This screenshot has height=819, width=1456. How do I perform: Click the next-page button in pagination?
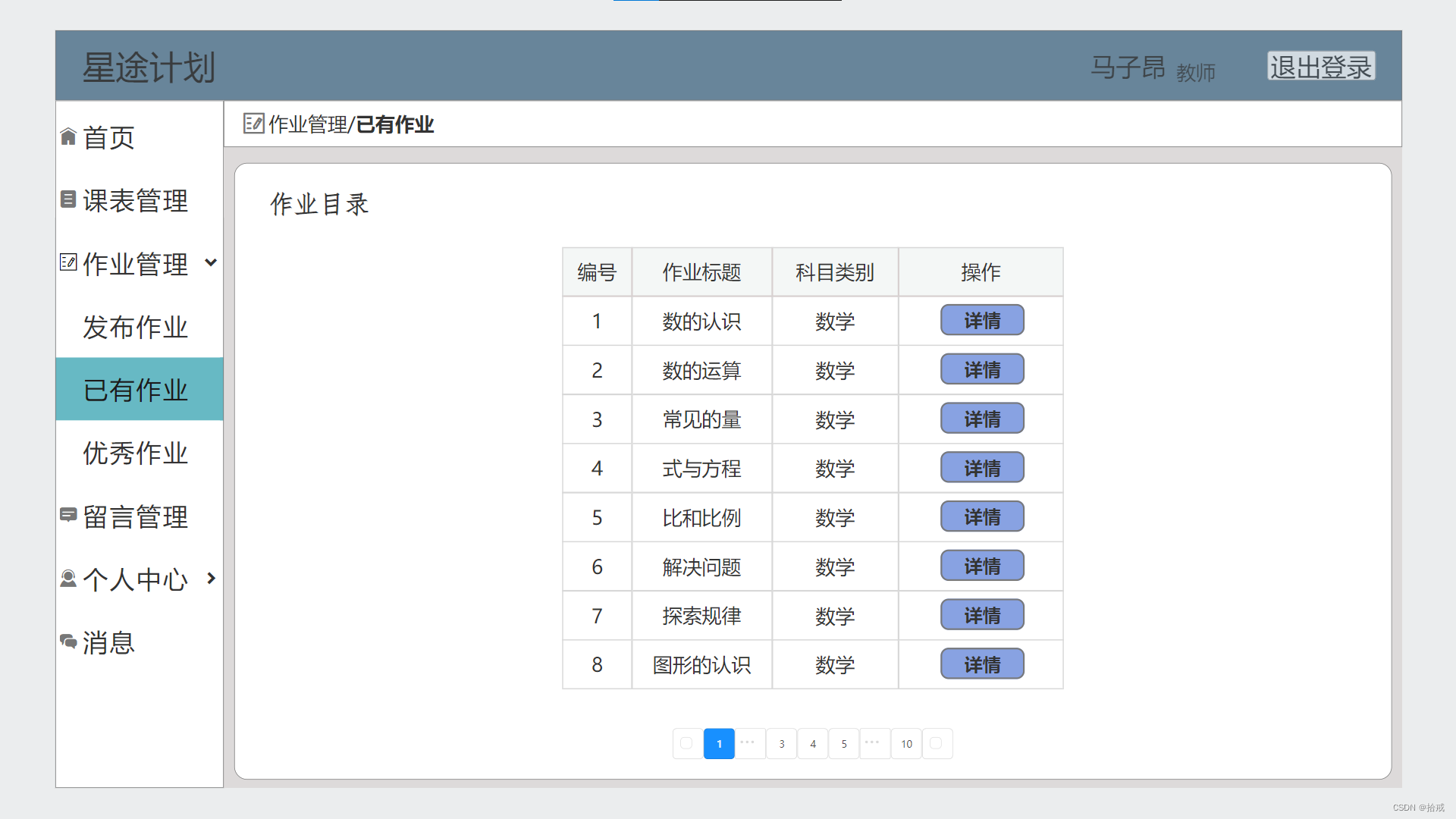coord(937,744)
